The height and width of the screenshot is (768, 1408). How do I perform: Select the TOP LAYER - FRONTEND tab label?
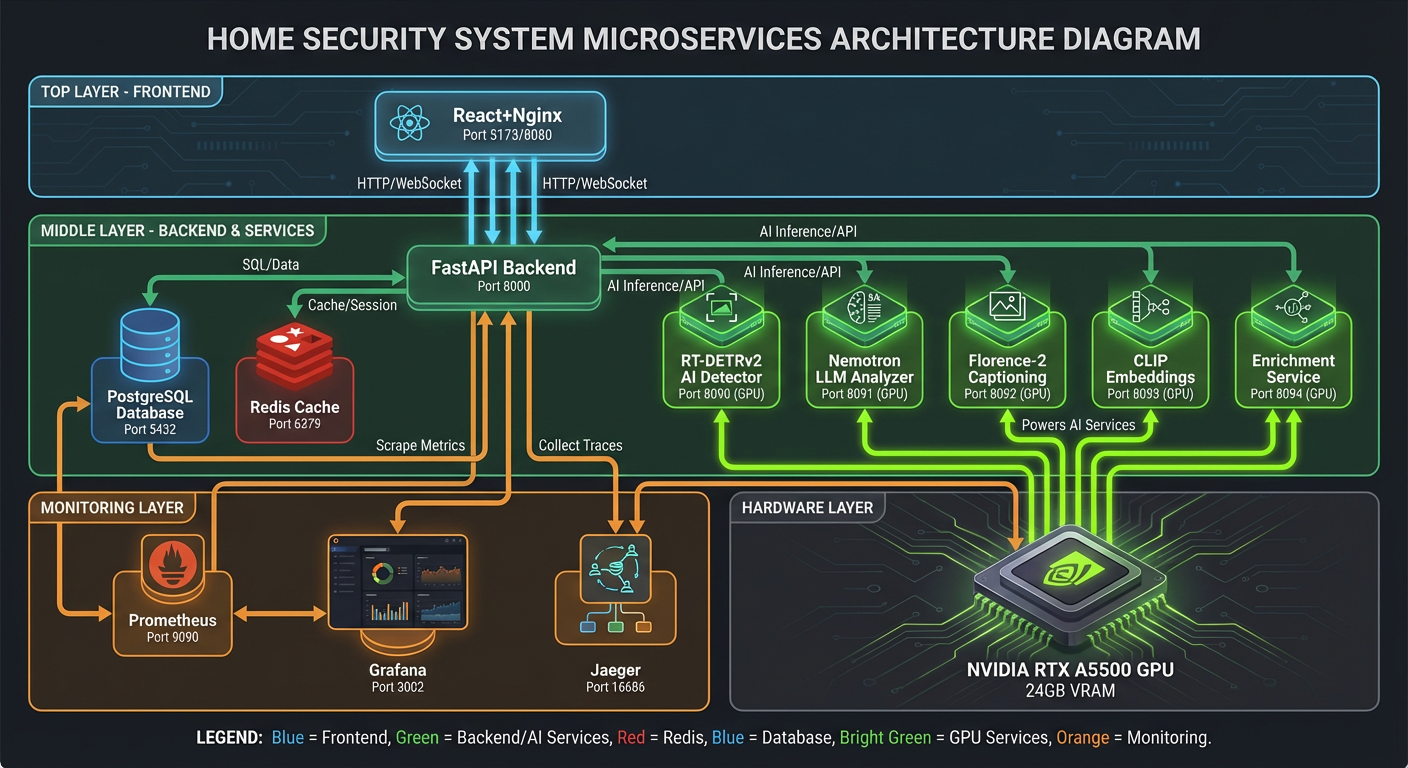click(x=126, y=91)
